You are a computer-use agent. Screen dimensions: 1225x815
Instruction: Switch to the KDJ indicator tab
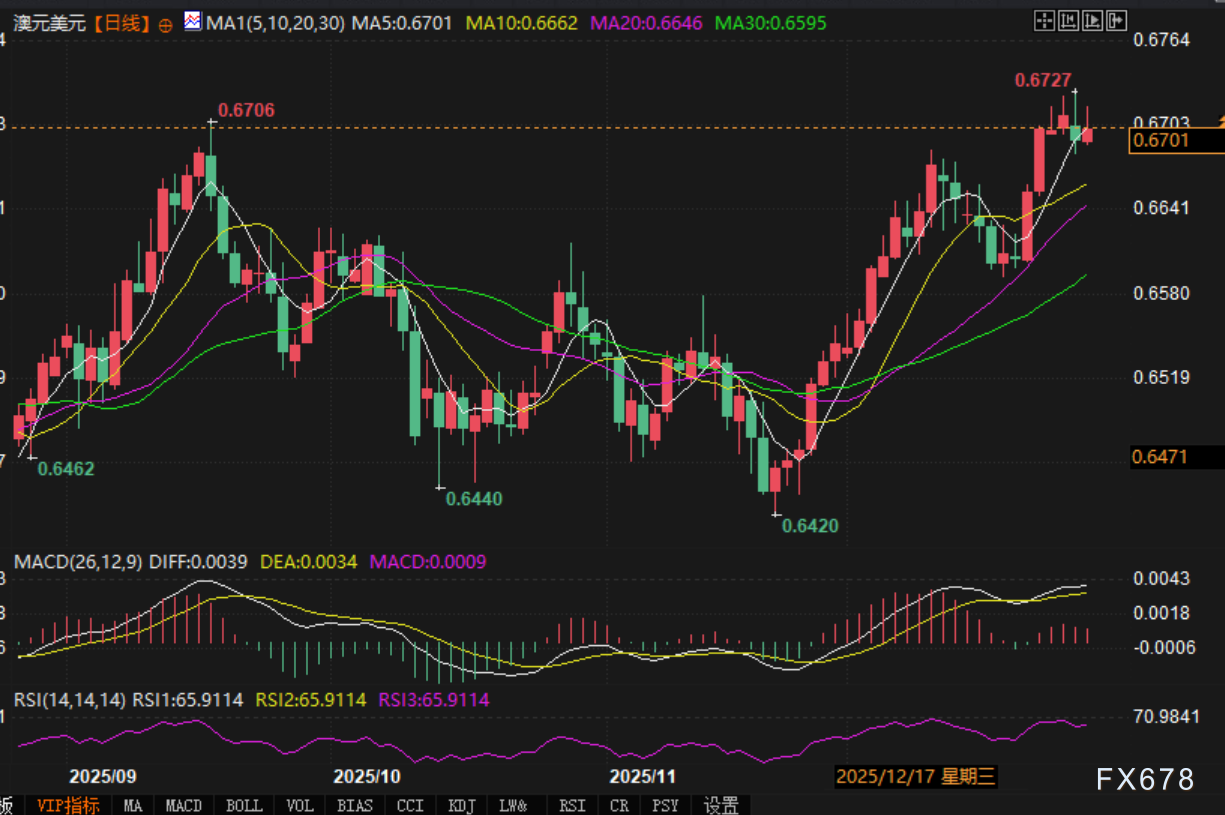(x=462, y=805)
